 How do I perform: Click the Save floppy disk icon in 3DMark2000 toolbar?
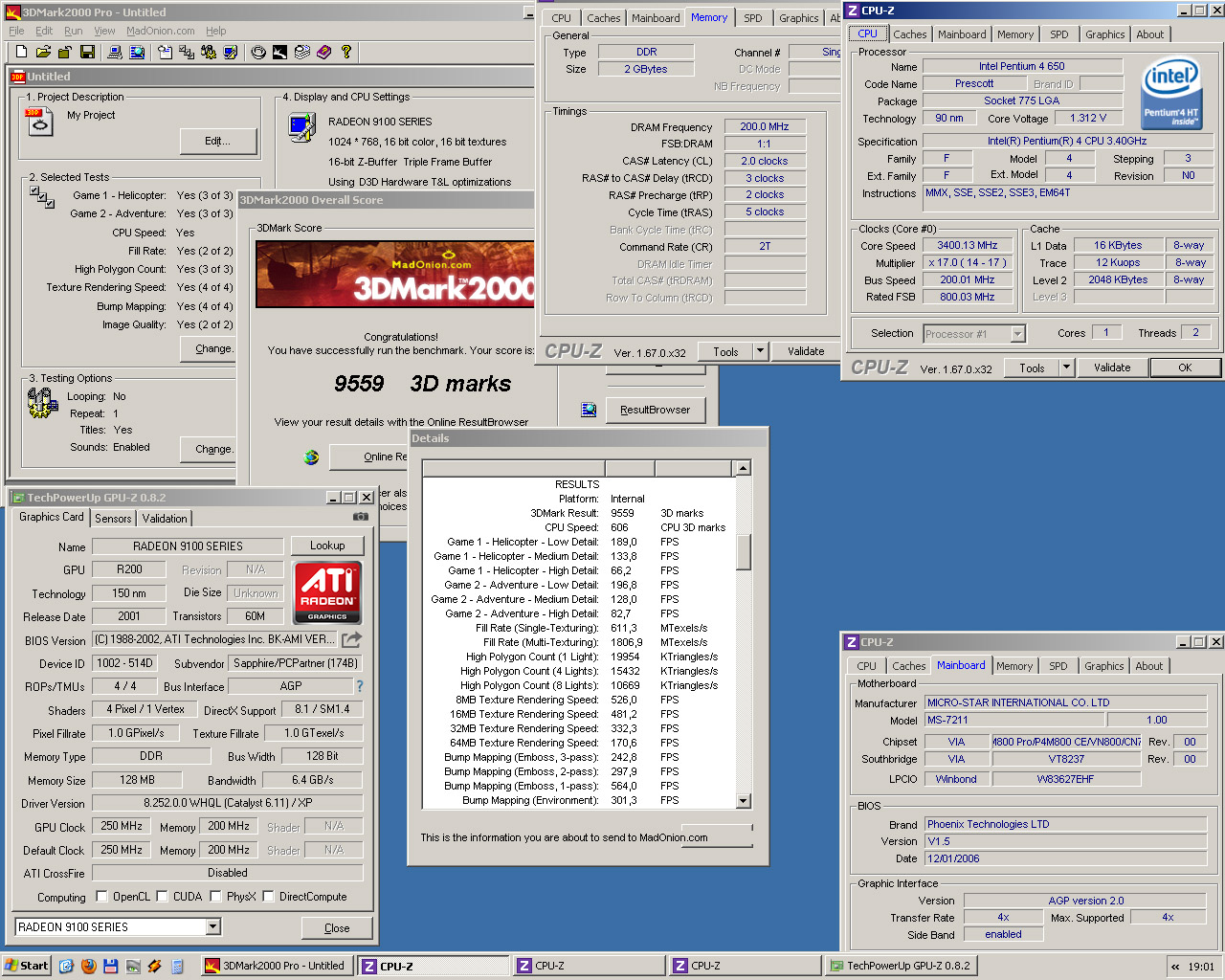pos(87,52)
